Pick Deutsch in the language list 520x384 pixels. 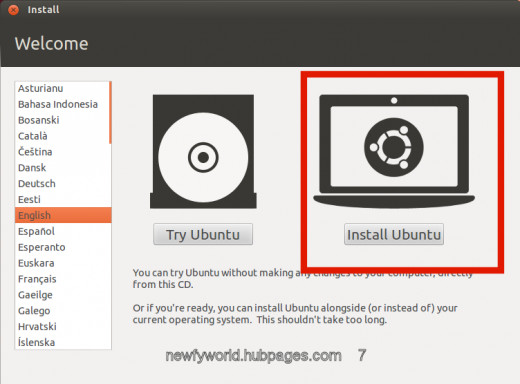point(62,184)
